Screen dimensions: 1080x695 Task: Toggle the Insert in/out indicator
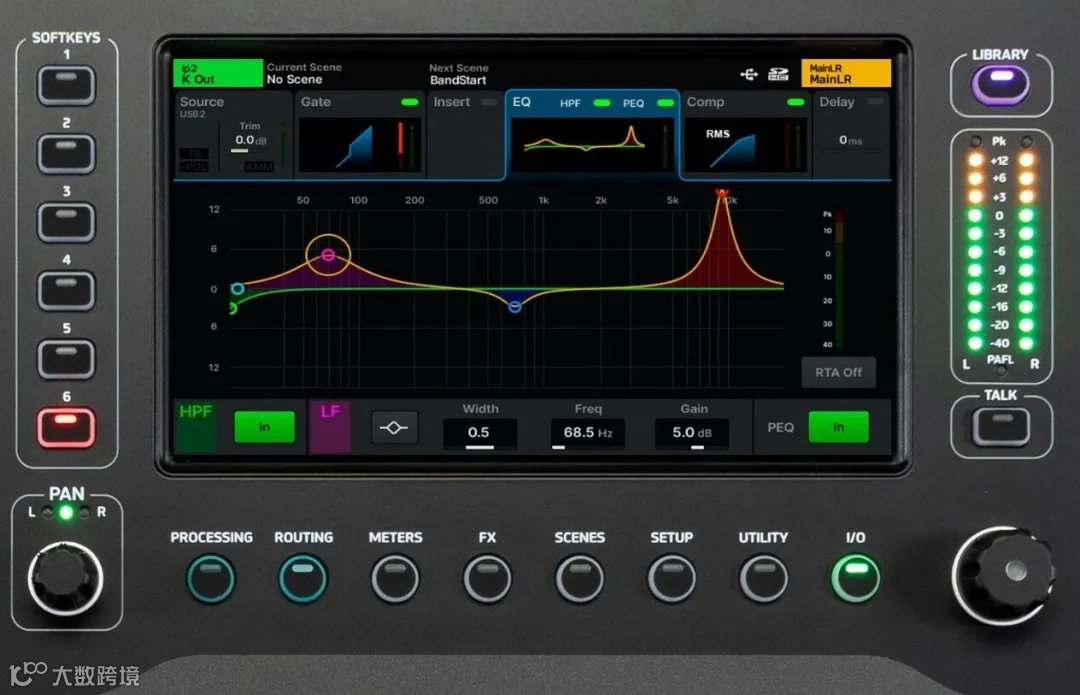[489, 102]
